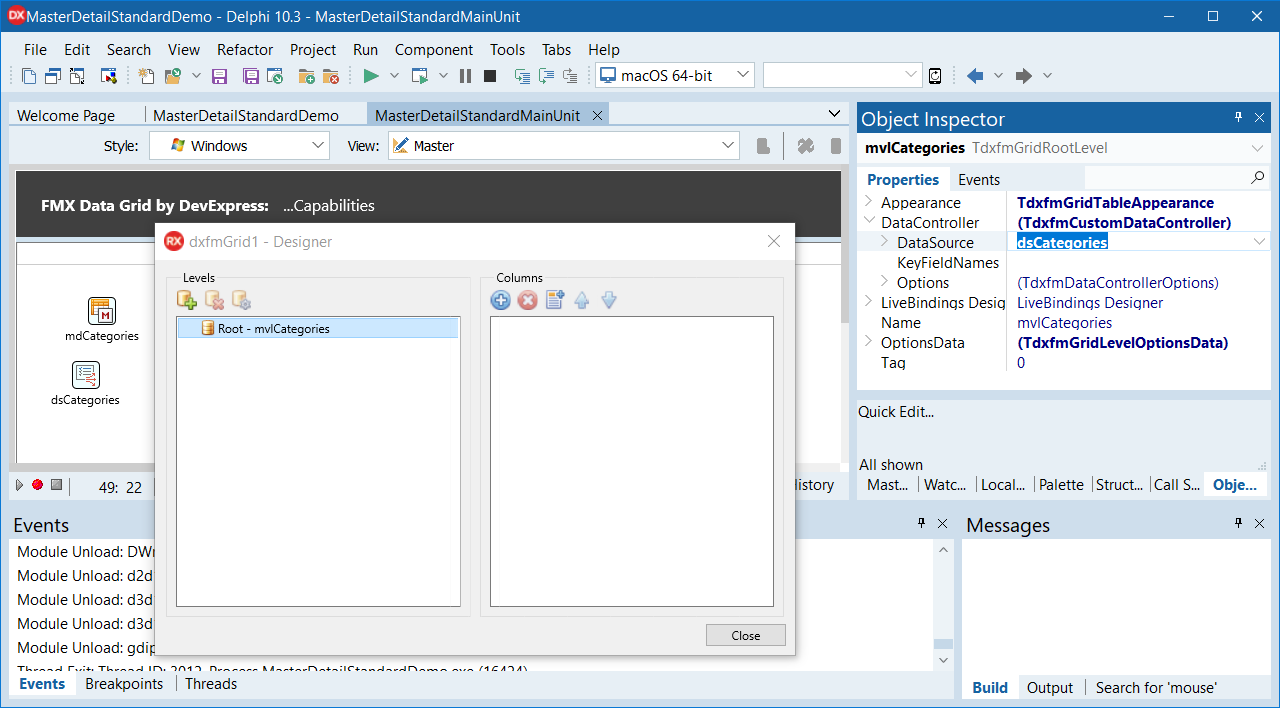
Task: Switch to Output tab in Messages
Action: 1050,688
